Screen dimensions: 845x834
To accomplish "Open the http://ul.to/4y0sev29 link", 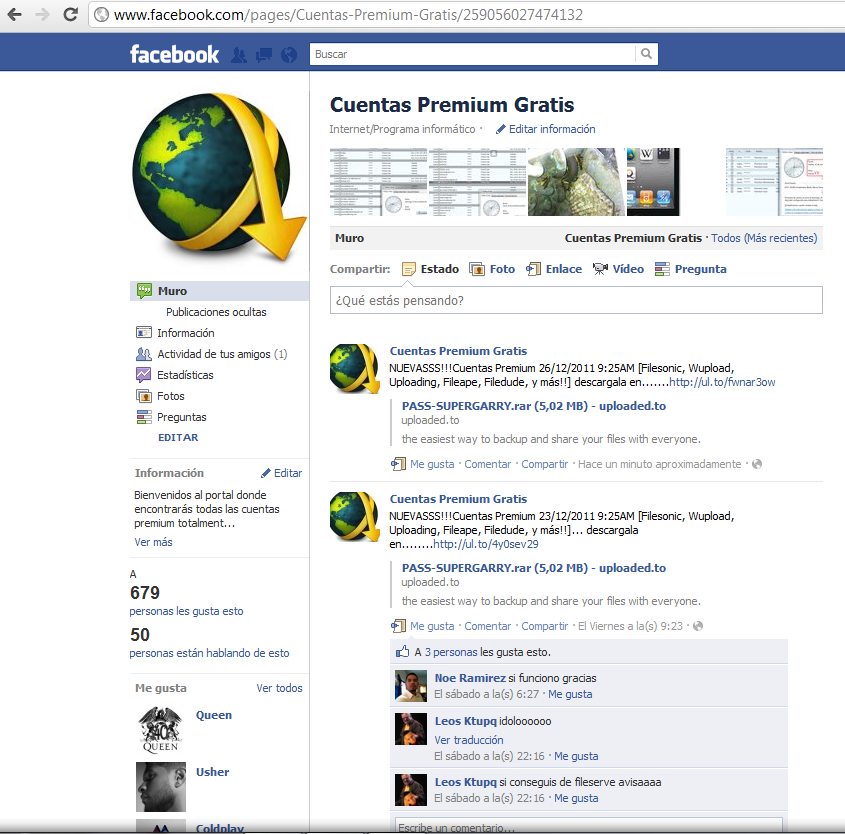I will point(486,544).
